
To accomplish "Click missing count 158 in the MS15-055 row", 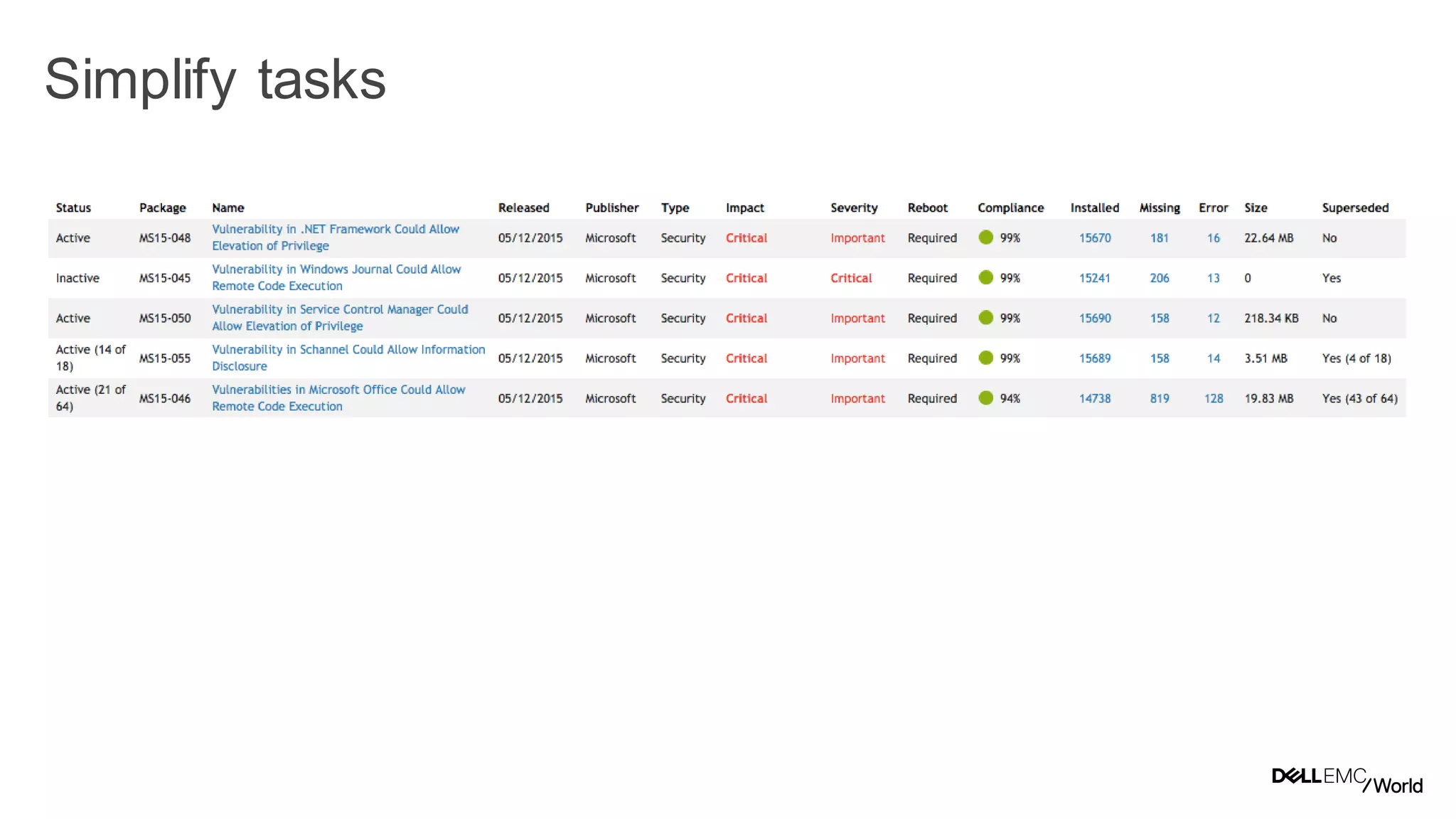I will click(x=1160, y=358).
